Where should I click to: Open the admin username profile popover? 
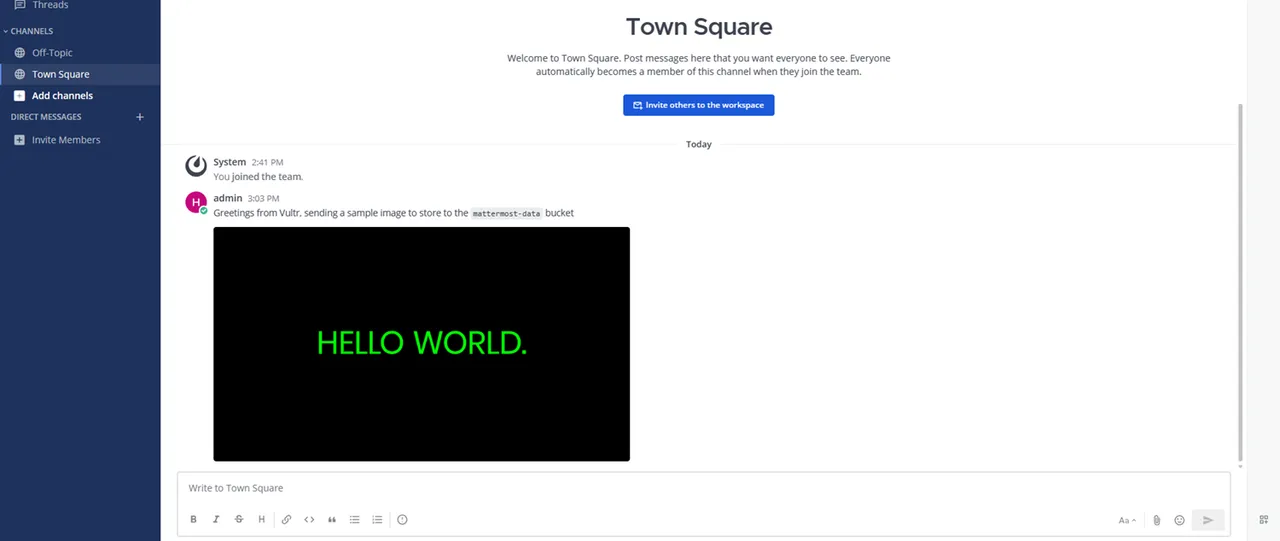point(228,198)
